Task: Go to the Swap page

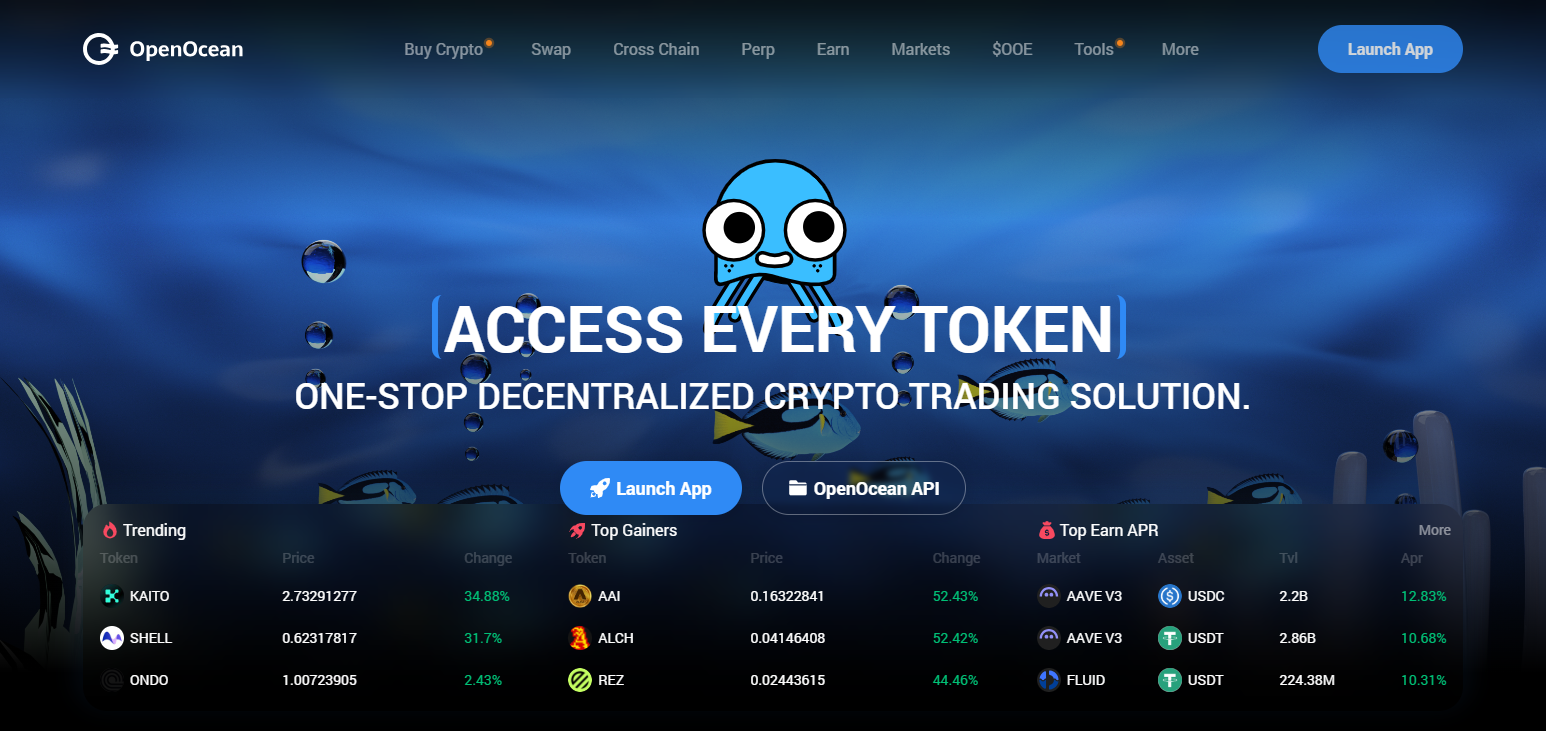Action: (x=551, y=49)
